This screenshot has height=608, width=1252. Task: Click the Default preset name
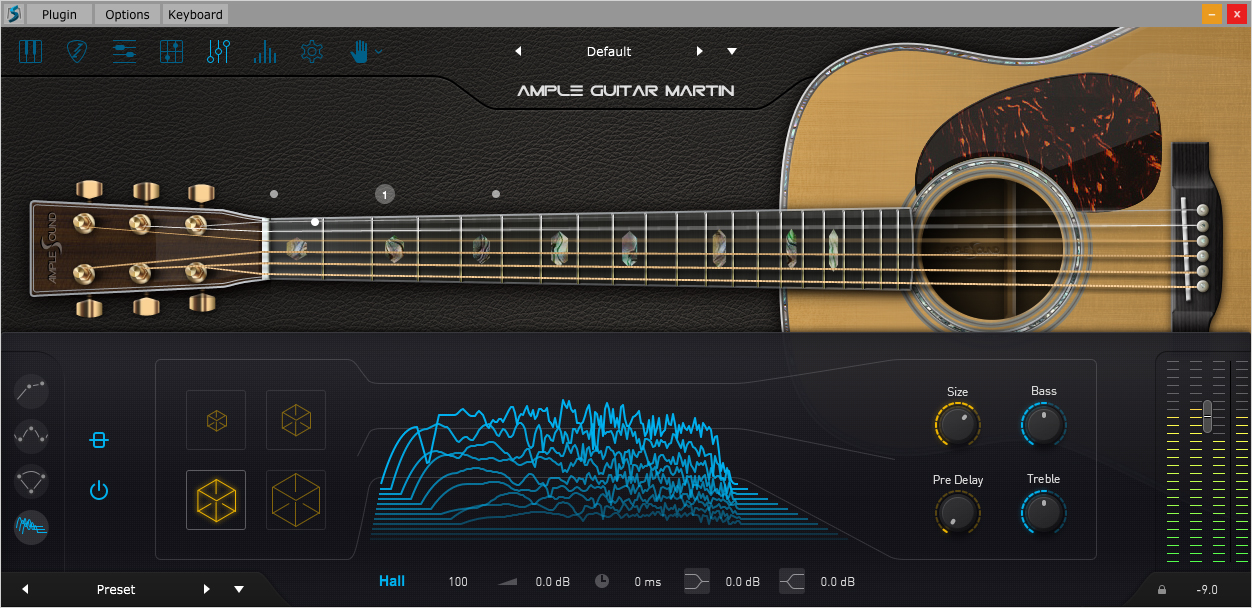(609, 51)
